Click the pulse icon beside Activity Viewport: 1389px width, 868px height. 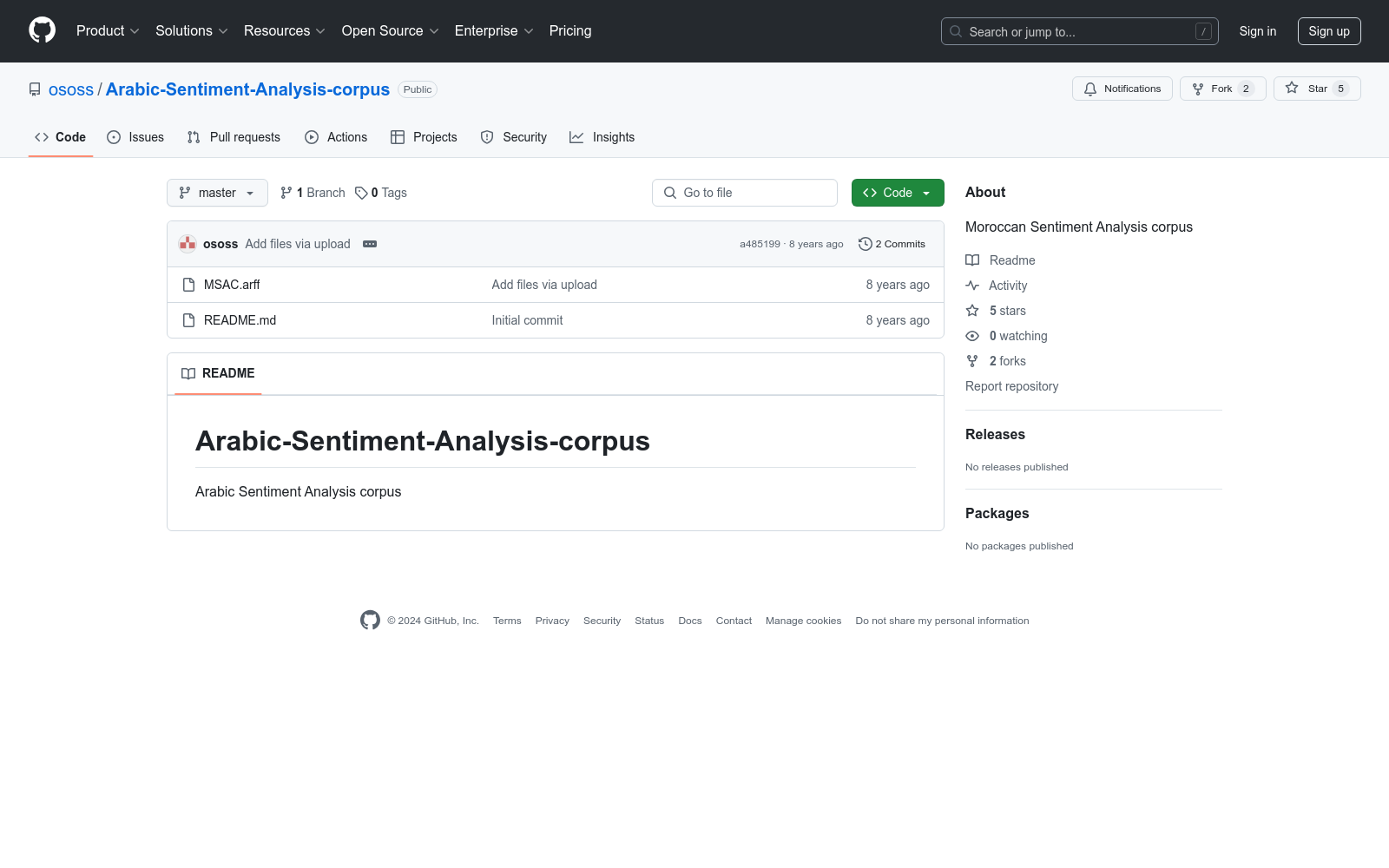tap(972, 286)
